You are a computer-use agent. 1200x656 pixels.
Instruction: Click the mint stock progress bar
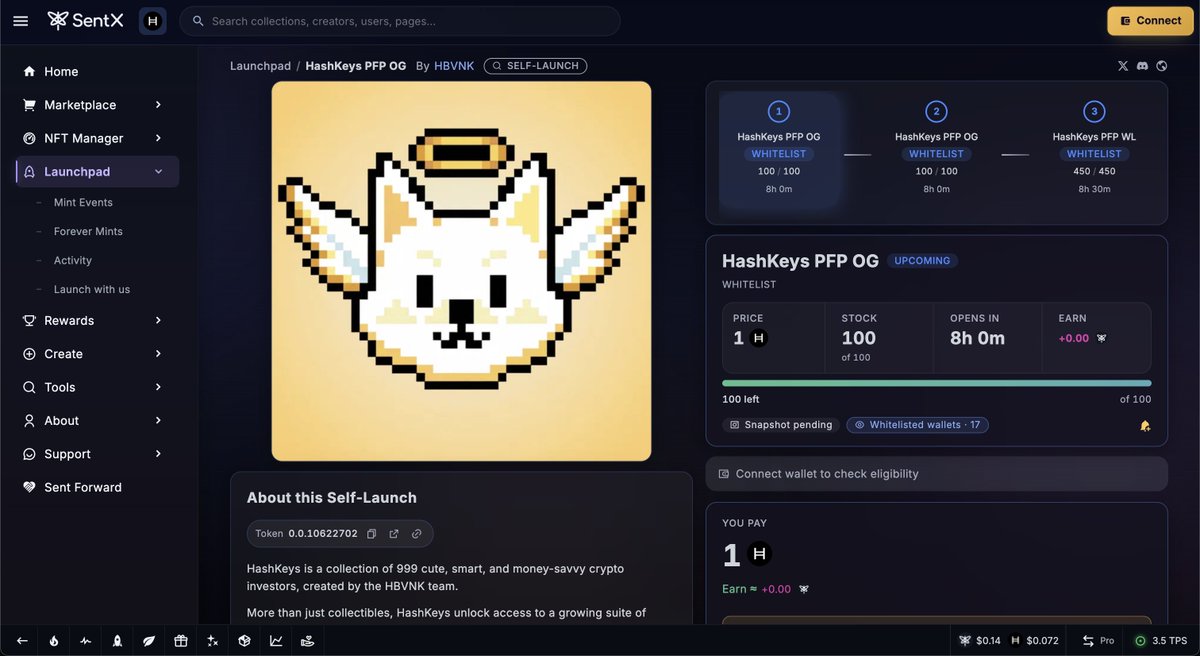tap(937, 383)
